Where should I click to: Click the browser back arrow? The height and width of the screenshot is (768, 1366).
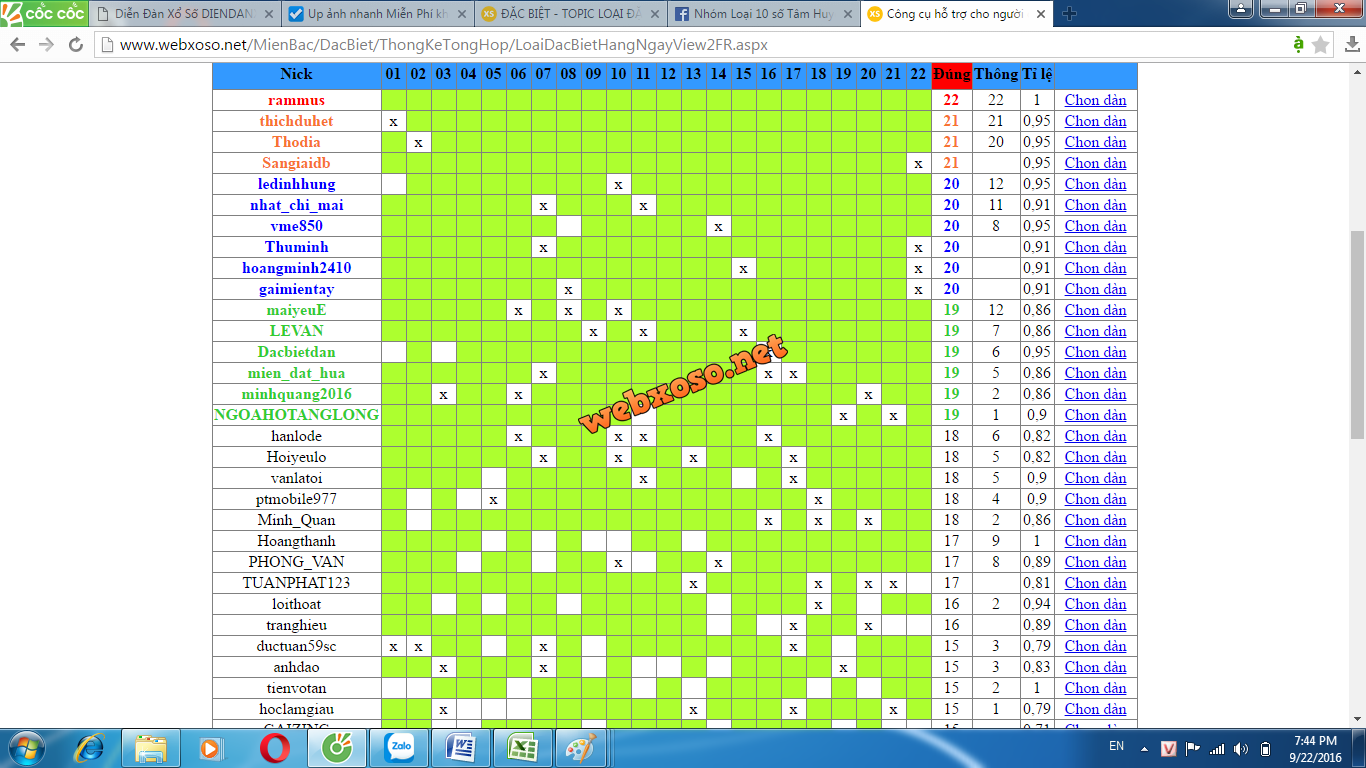pos(19,45)
